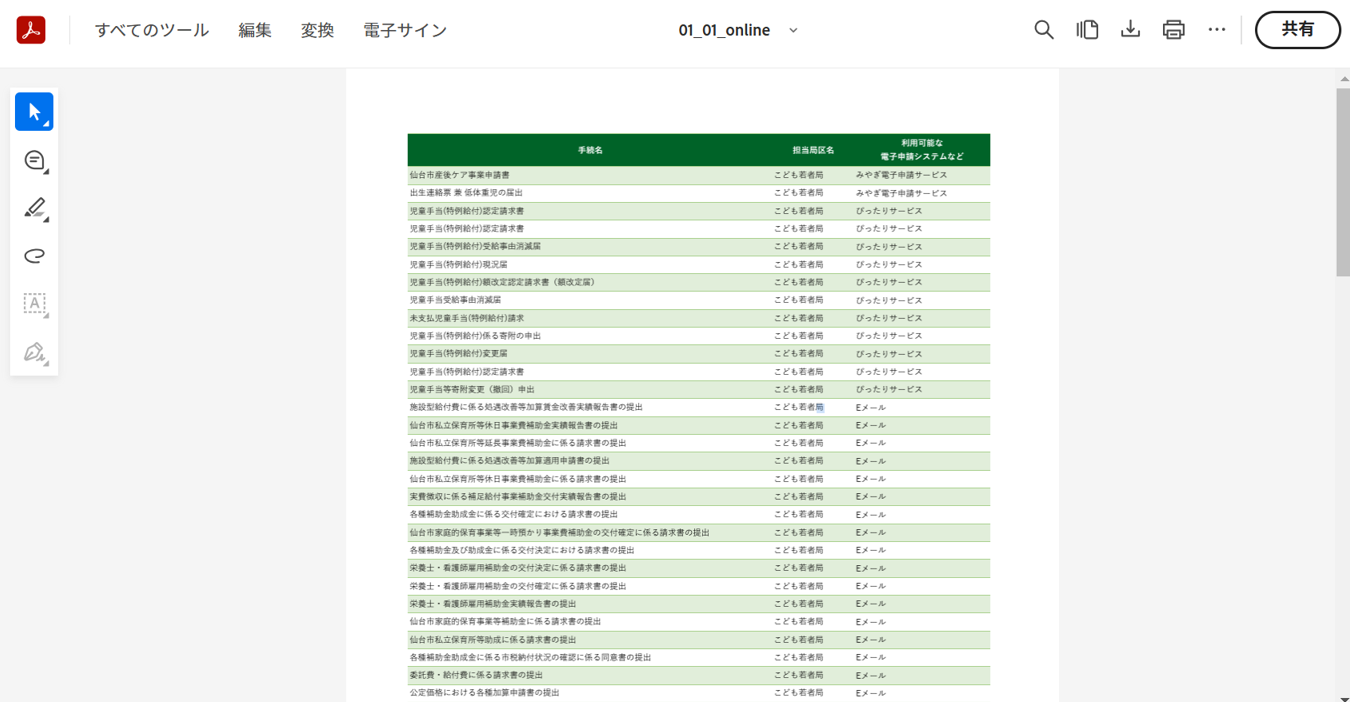Click the vertical scrollbar thumb

click(1343, 180)
